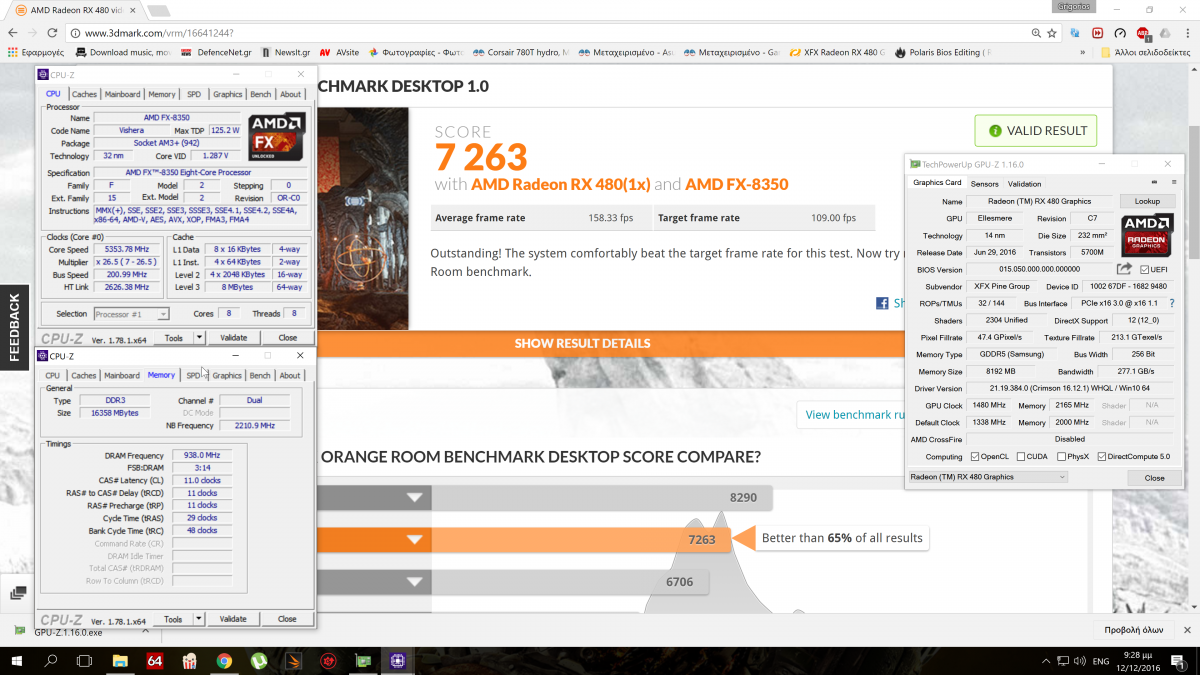The width and height of the screenshot is (1200, 675).
Task: Click the Chrome icon in the taskbar
Action: [x=224, y=660]
